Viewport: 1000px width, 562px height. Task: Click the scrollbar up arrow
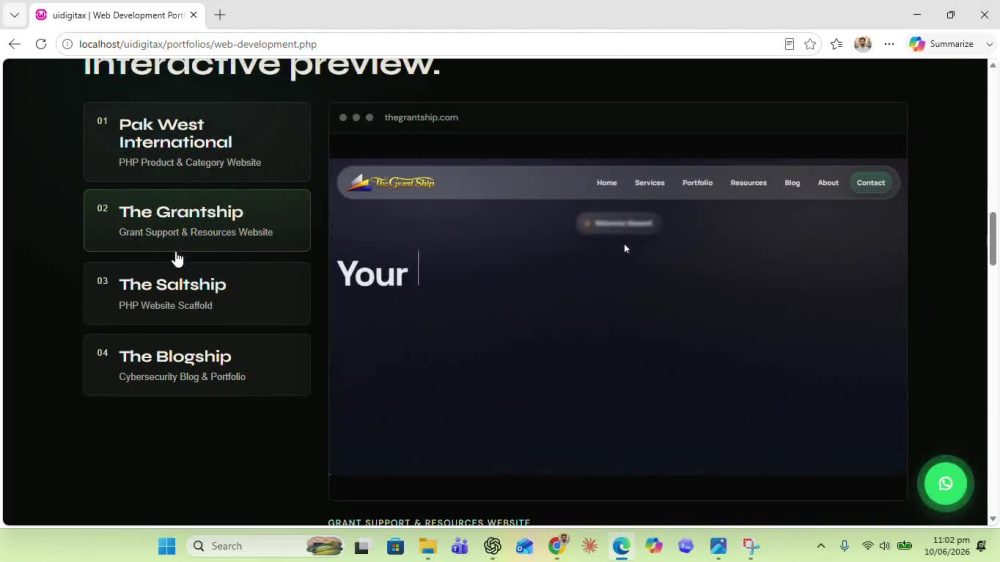[992, 65]
